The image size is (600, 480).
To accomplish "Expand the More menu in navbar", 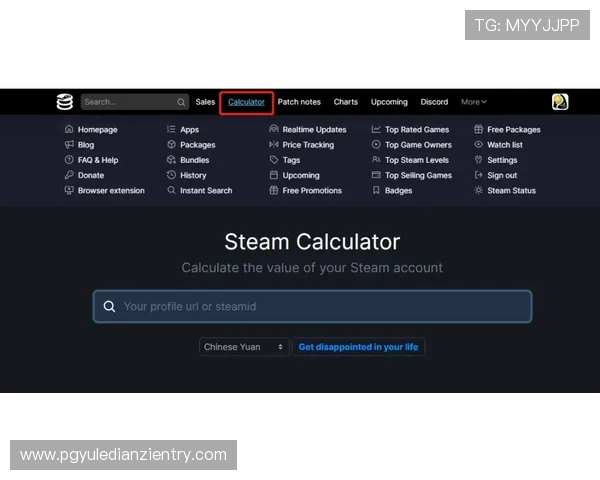I will point(474,102).
